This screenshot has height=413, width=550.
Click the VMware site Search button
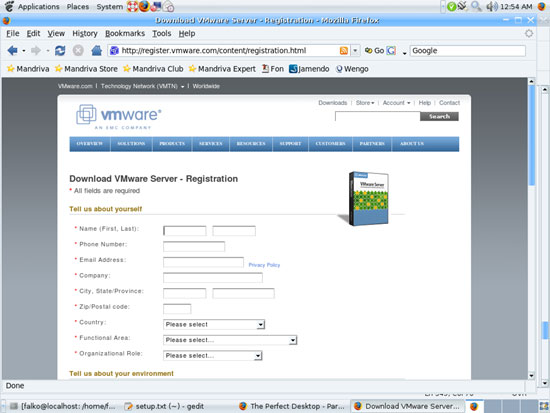(x=439, y=116)
